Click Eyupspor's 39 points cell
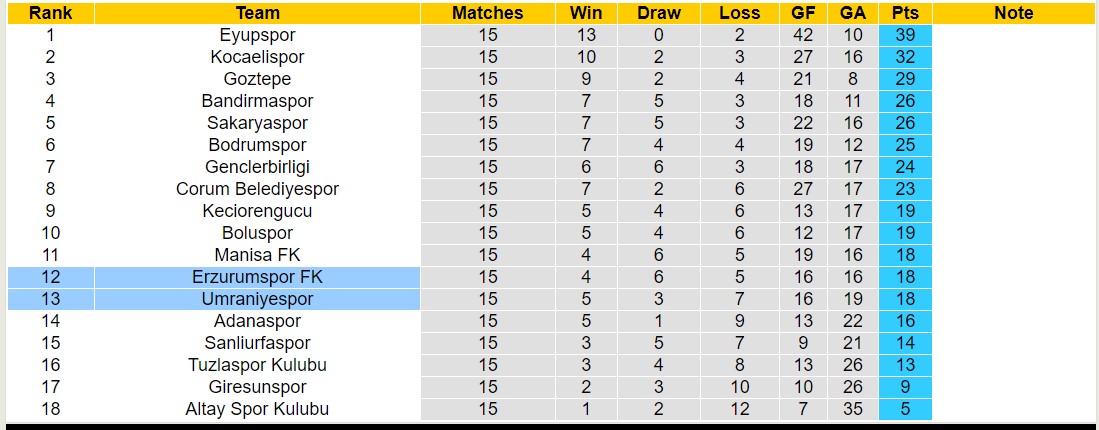This screenshot has width=1099, height=430. (x=905, y=35)
